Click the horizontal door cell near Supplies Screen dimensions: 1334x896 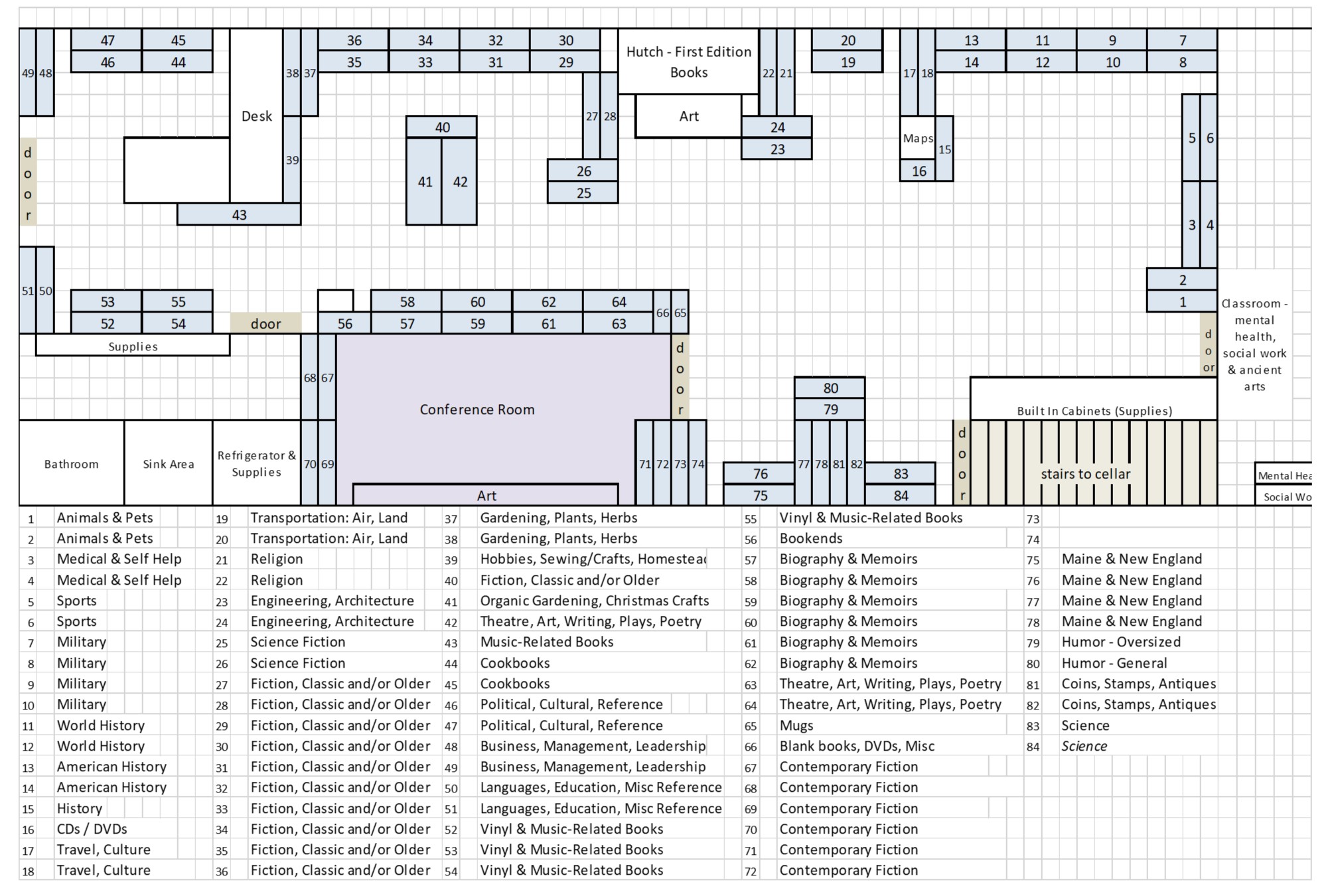[x=265, y=324]
